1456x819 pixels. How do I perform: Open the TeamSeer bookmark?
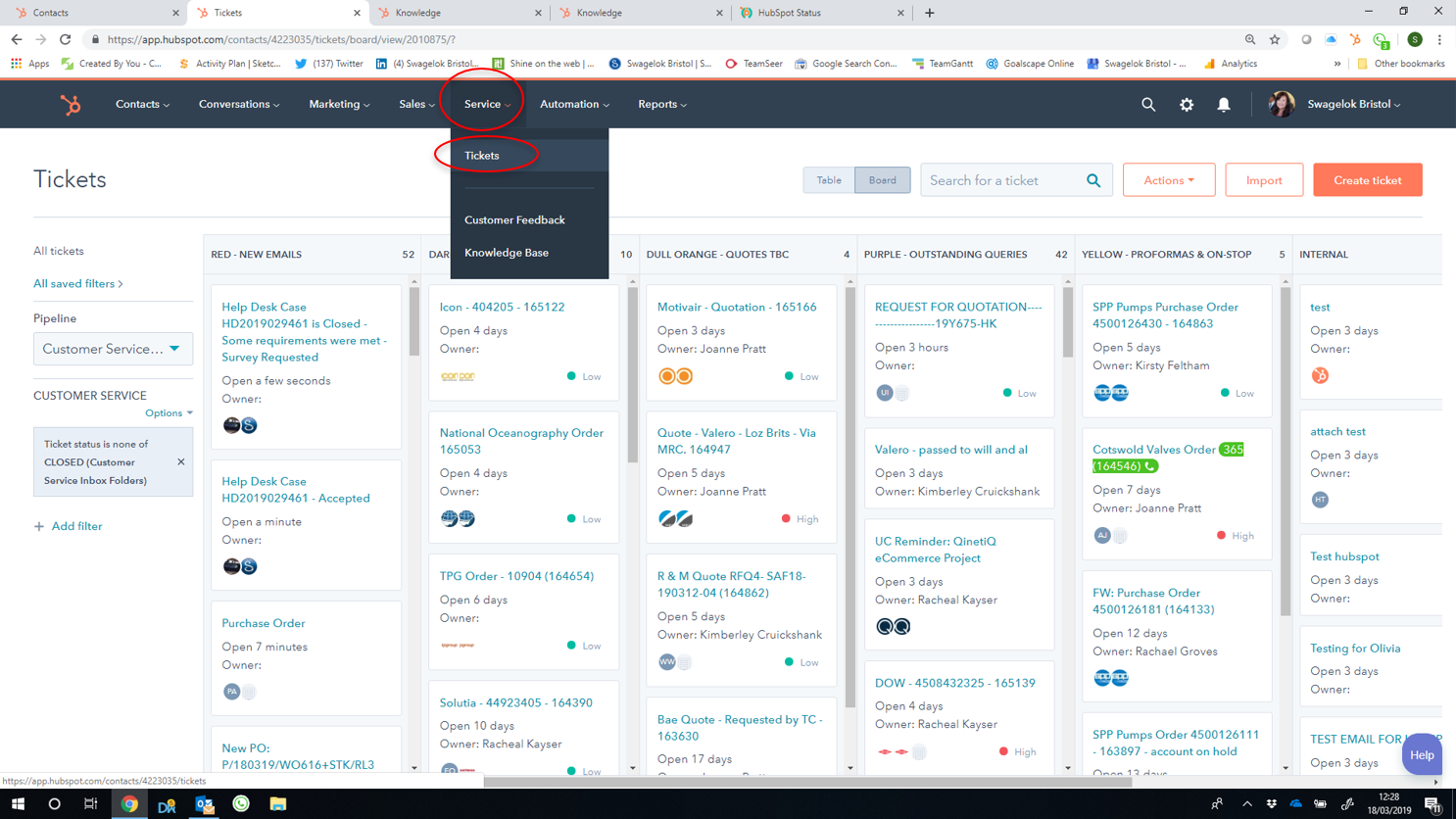point(753,64)
